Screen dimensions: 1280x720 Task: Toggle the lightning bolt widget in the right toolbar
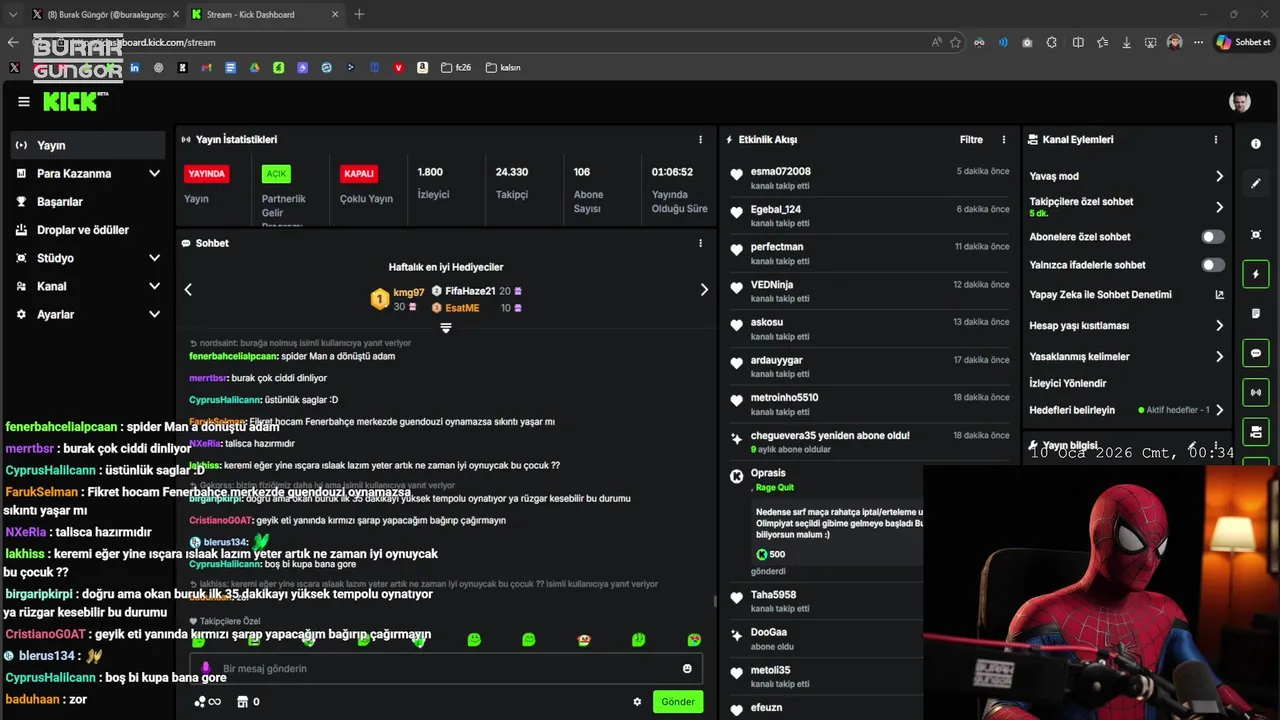click(x=1256, y=274)
